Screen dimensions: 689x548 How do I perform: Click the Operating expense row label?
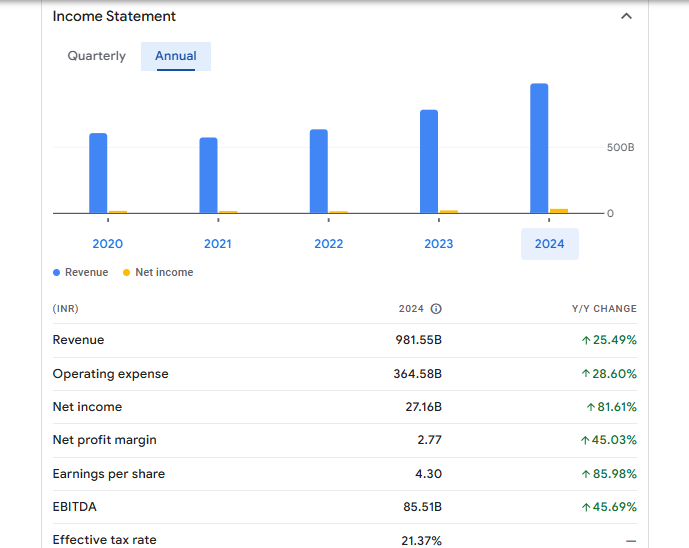pos(110,374)
